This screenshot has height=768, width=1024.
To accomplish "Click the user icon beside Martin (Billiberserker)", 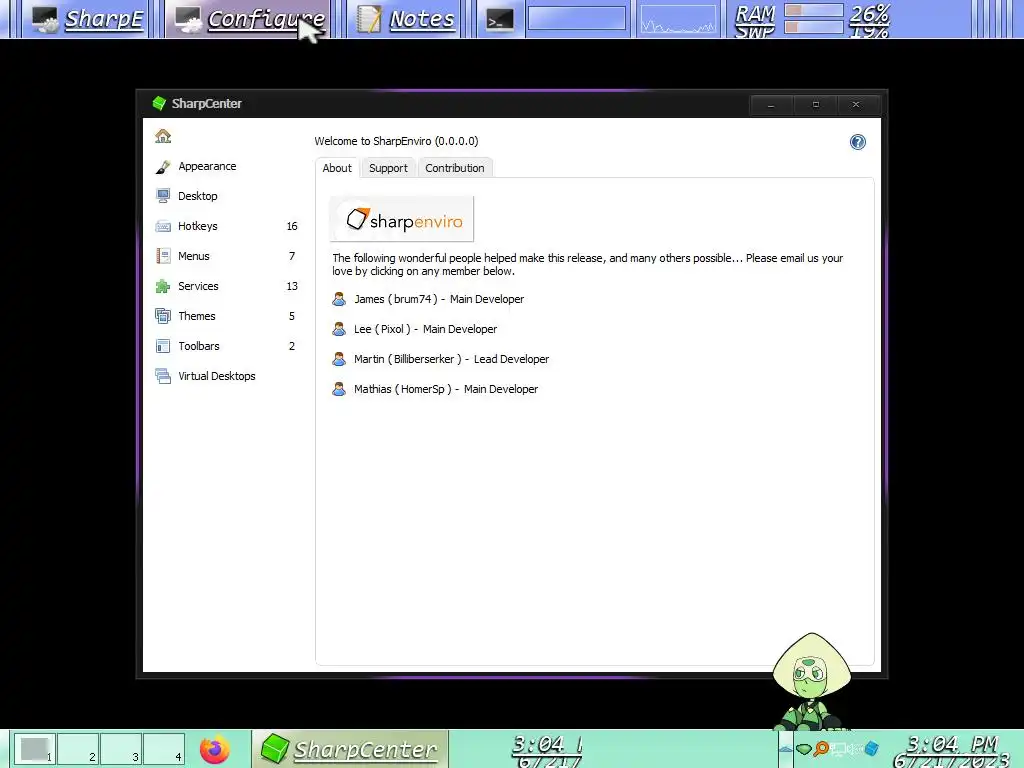I will [x=339, y=359].
